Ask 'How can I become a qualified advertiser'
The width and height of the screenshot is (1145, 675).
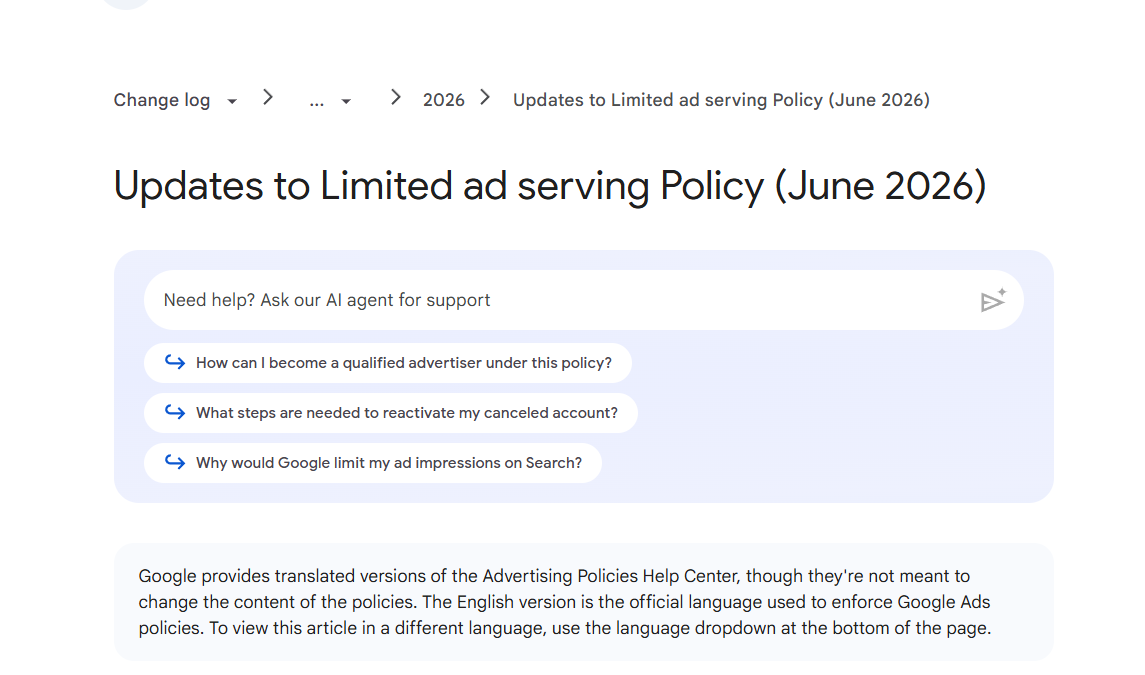[x=388, y=363]
